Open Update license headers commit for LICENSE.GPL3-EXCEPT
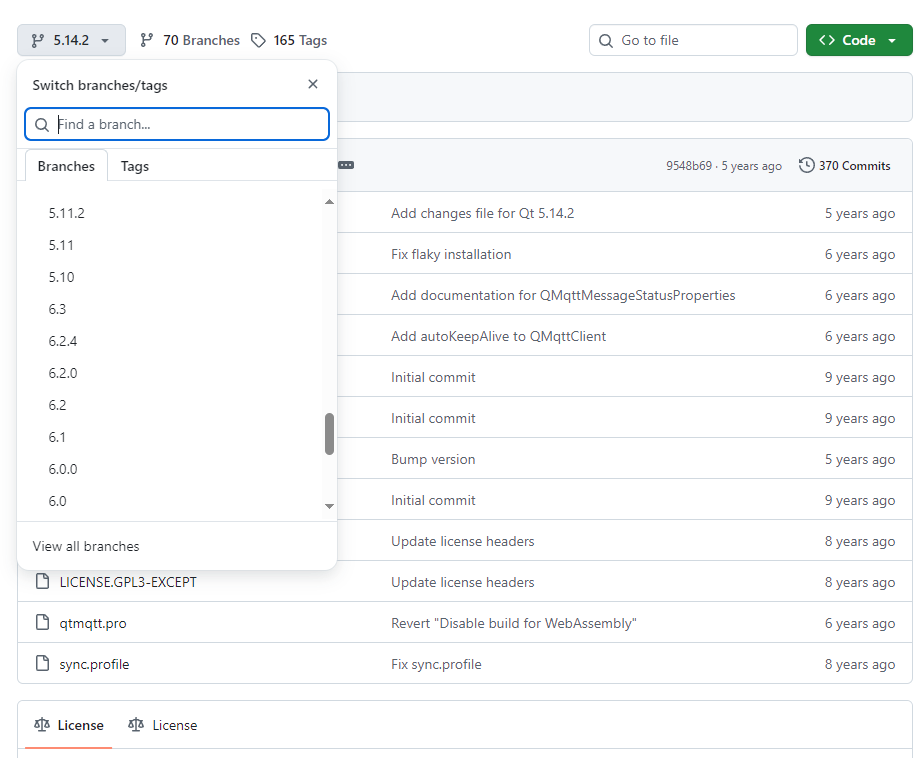 click(x=463, y=582)
